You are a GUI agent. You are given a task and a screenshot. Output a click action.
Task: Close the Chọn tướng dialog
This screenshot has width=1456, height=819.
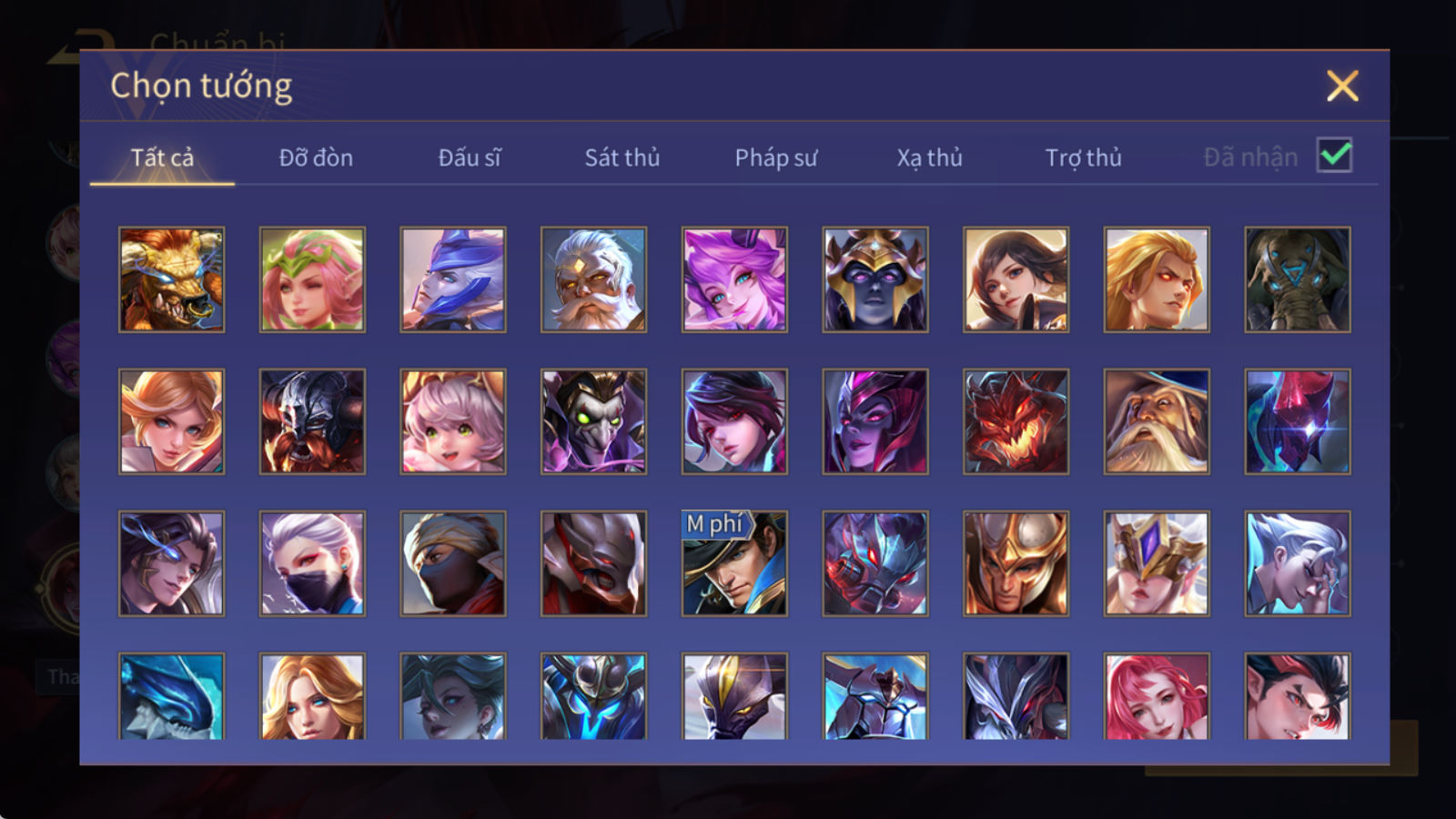[1342, 86]
